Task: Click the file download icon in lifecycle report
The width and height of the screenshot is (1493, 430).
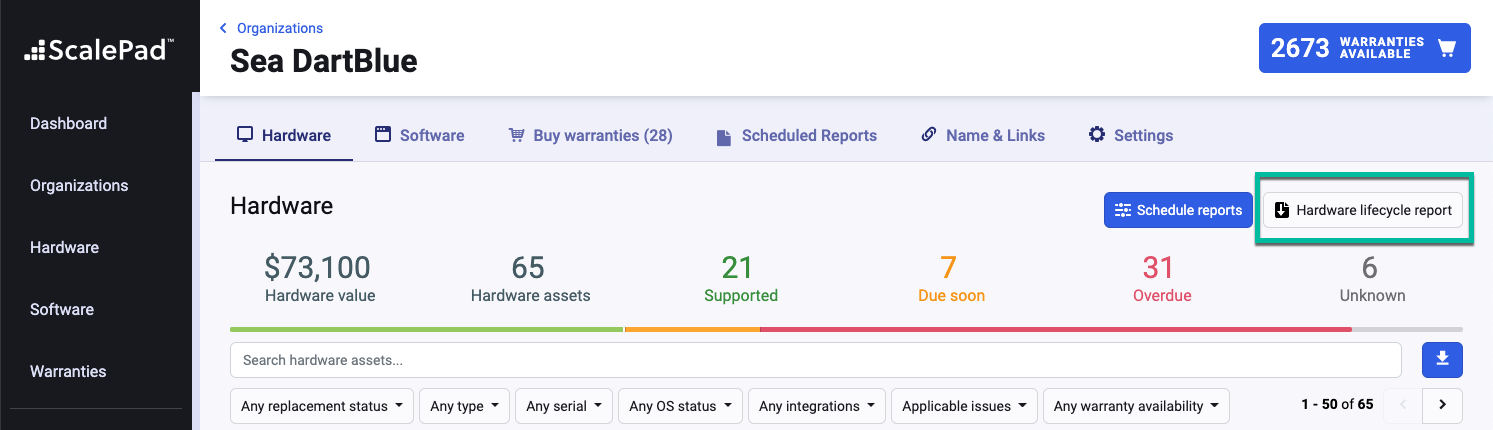Action: (x=1282, y=210)
